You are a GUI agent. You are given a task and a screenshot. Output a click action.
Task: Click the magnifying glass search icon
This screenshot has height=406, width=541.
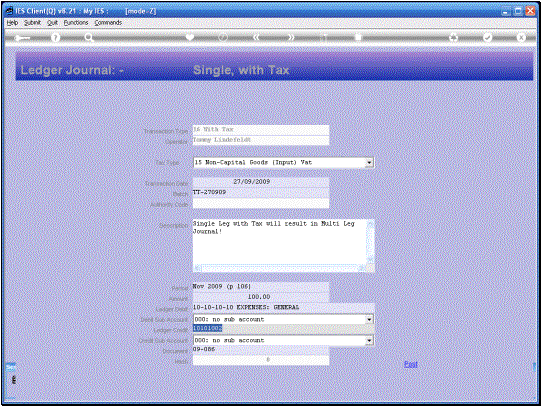coord(89,38)
